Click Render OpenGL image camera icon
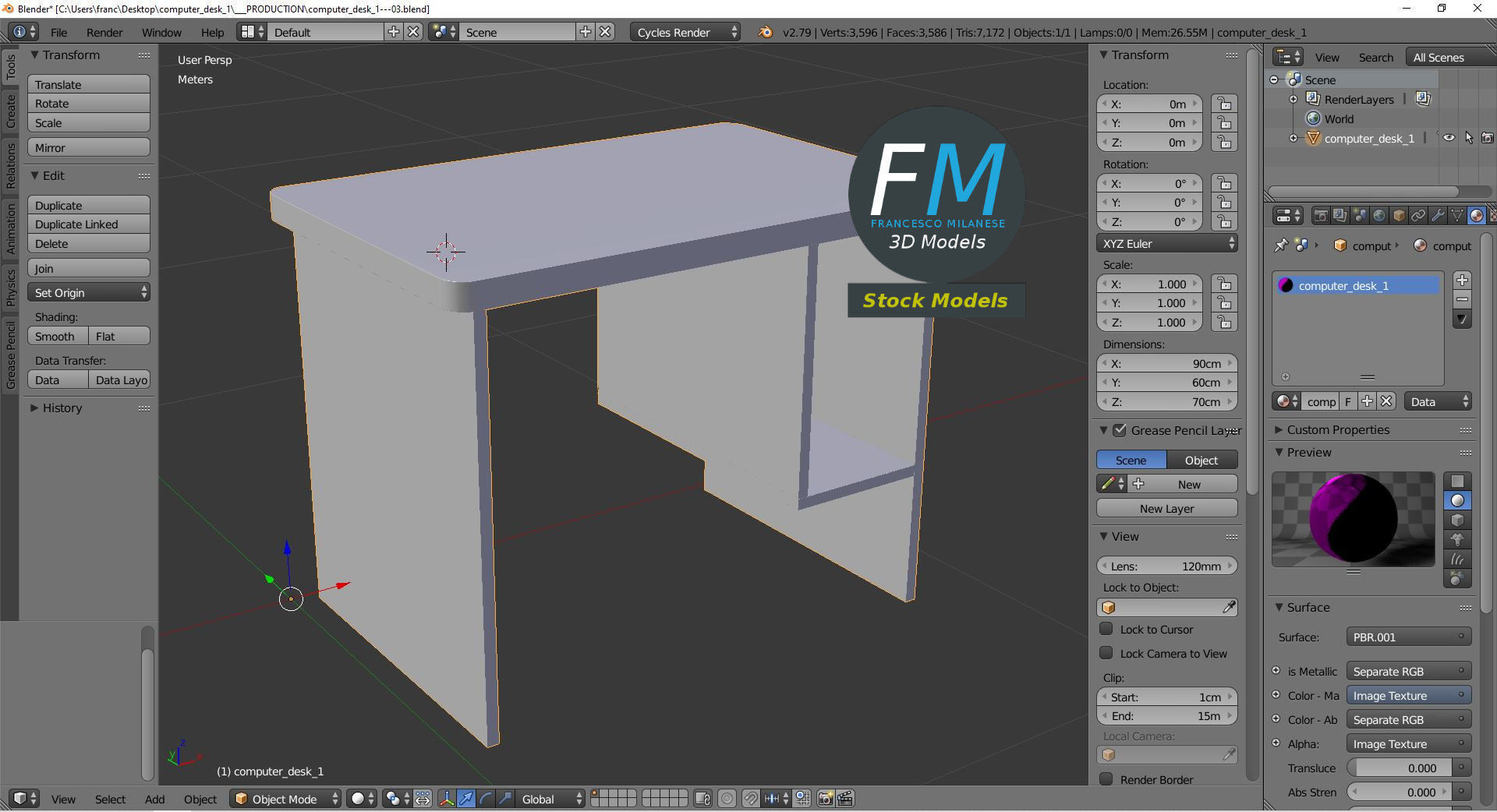The image size is (1497, 812). (825, 799)
